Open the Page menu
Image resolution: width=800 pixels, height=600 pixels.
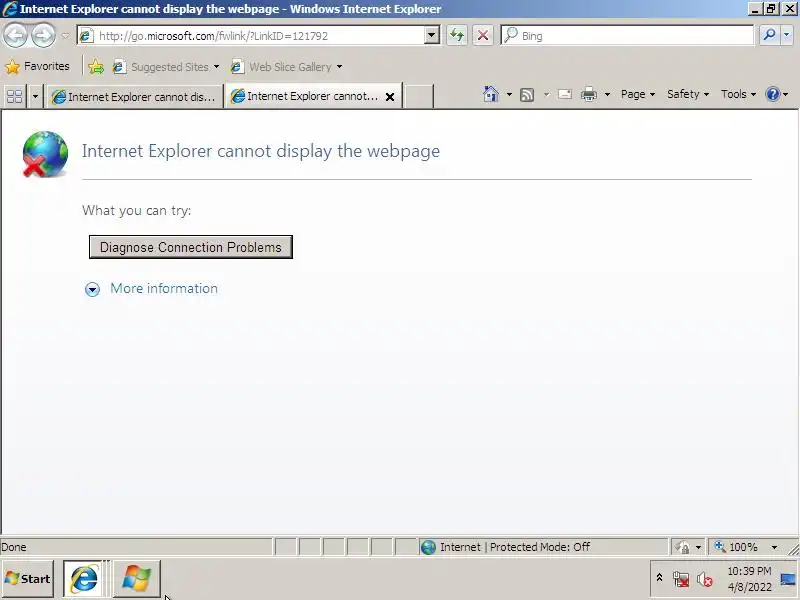(638, 94)
